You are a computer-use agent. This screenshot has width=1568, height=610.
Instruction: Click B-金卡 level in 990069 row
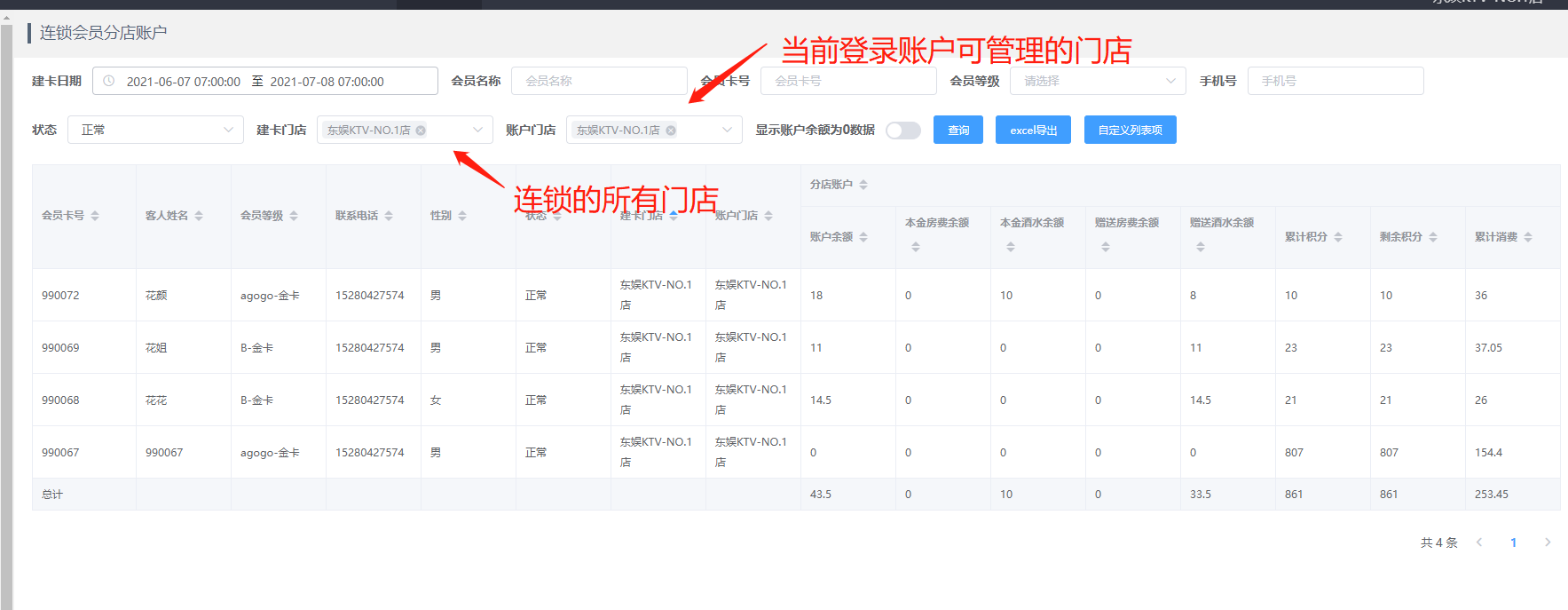pos(256,348)
